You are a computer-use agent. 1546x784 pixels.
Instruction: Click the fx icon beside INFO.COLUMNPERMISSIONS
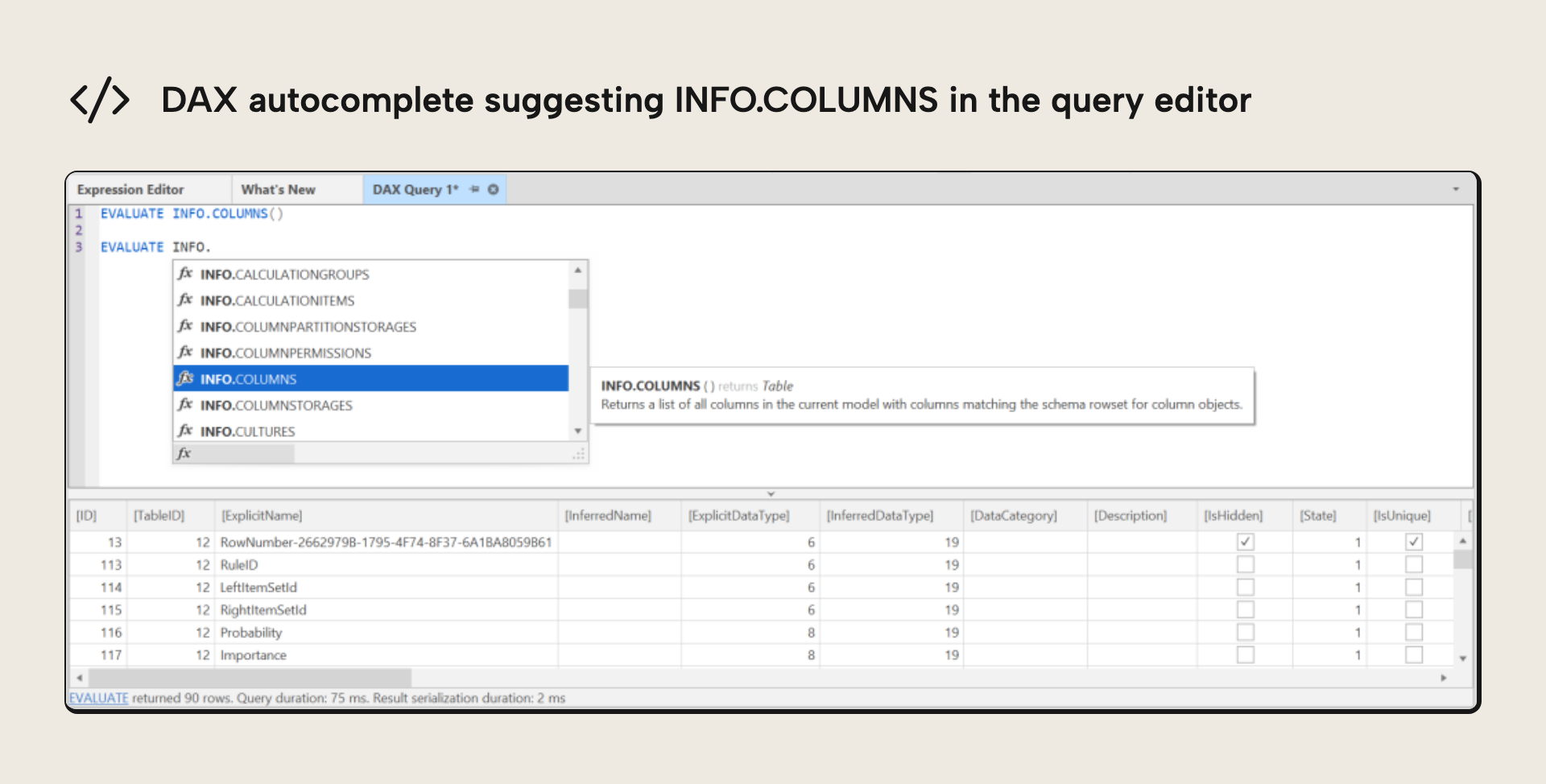coord(185,353)
